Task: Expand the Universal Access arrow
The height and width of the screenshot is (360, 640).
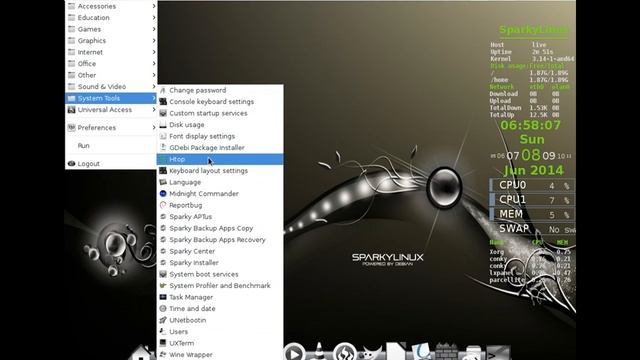Action: pyautogui.click(x=154, y=109)
